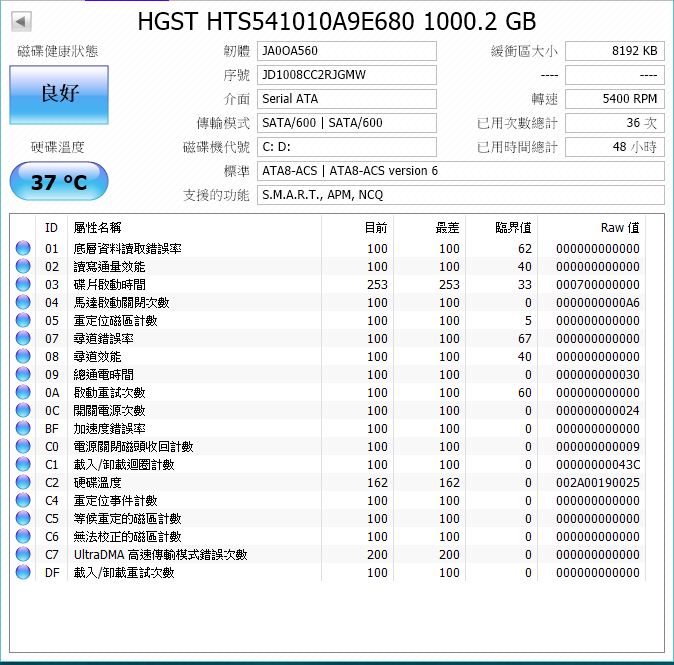The image size is (674, 665).
Task: Select the 等候重定的磁區計數 row name
Action: [x=127, y=519]
